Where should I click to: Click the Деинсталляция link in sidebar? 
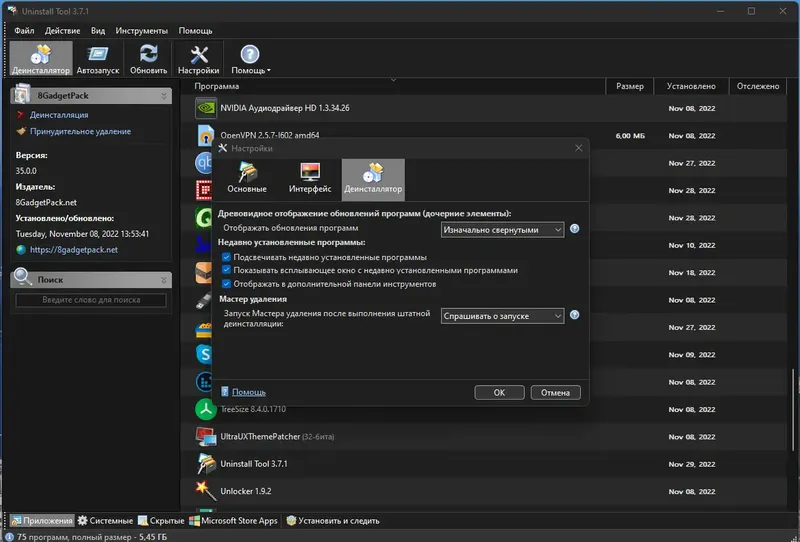(x=59, y=115)
